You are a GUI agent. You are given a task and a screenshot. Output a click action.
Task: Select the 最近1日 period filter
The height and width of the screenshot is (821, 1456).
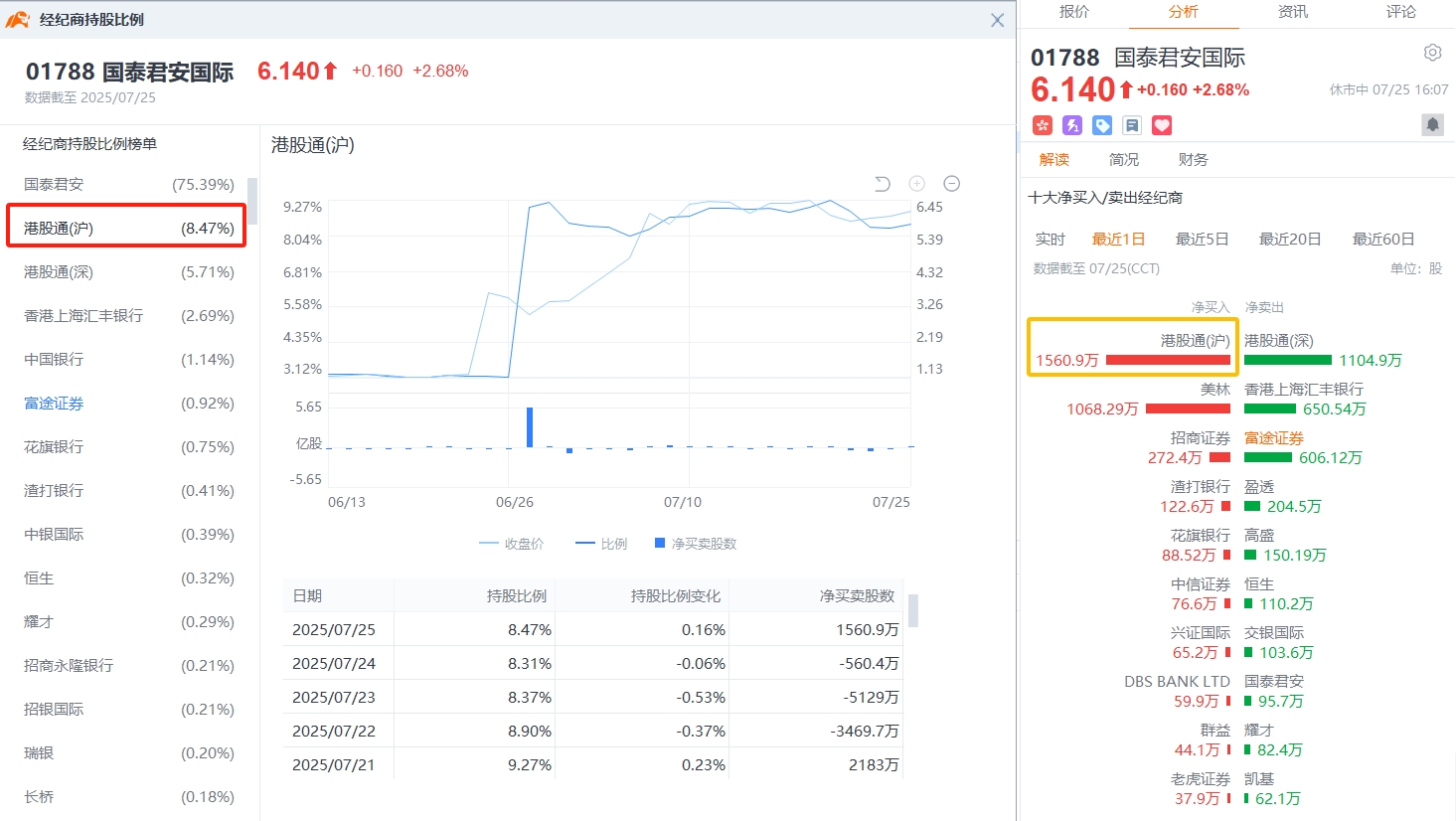click(x=1119, y=240)
